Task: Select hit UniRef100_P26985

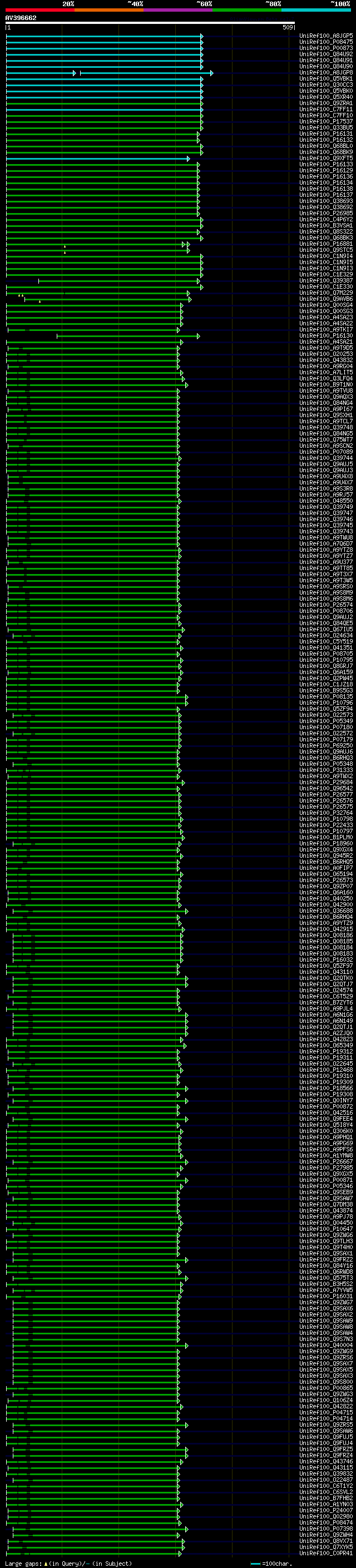Action: [326, 213]
